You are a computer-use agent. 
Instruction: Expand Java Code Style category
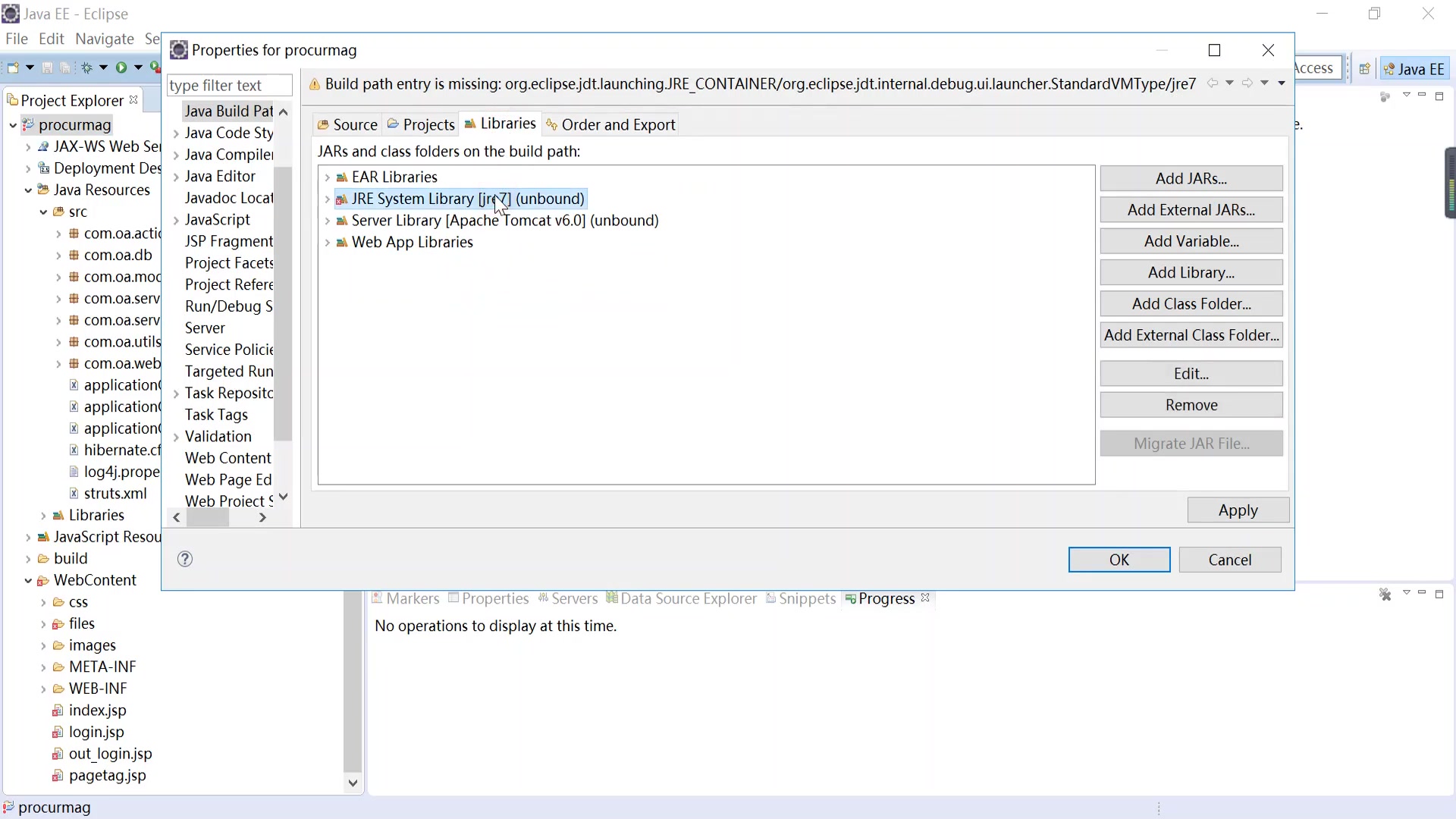(176, 133)
